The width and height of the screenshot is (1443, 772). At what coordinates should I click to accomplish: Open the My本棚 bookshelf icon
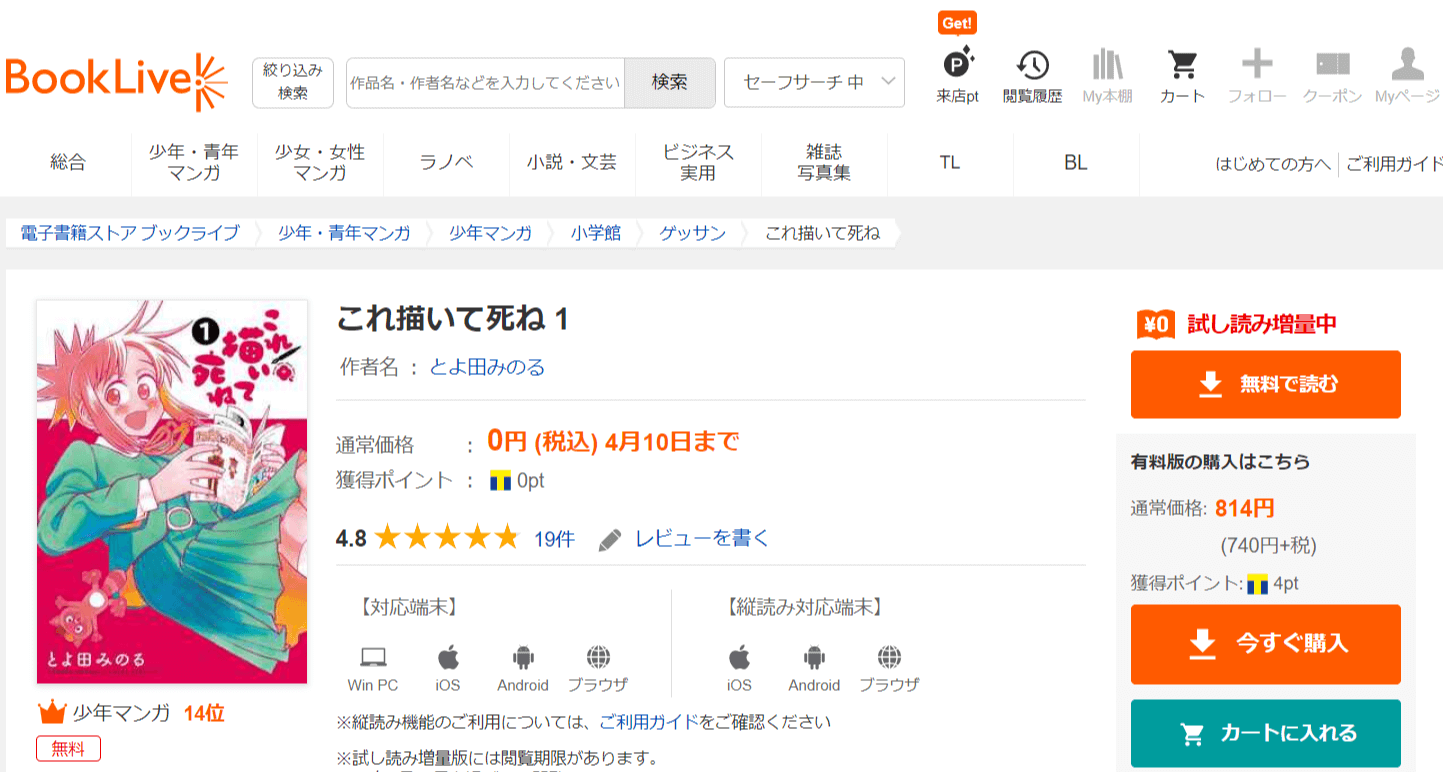(1107, 65)
